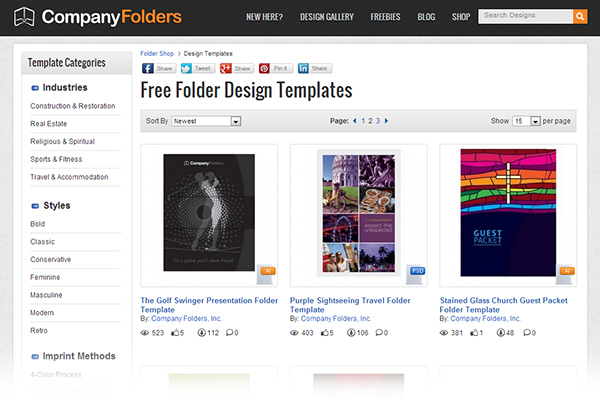Go to next page arrow
The image size is (600, 400).
click(x=386, y=121)
